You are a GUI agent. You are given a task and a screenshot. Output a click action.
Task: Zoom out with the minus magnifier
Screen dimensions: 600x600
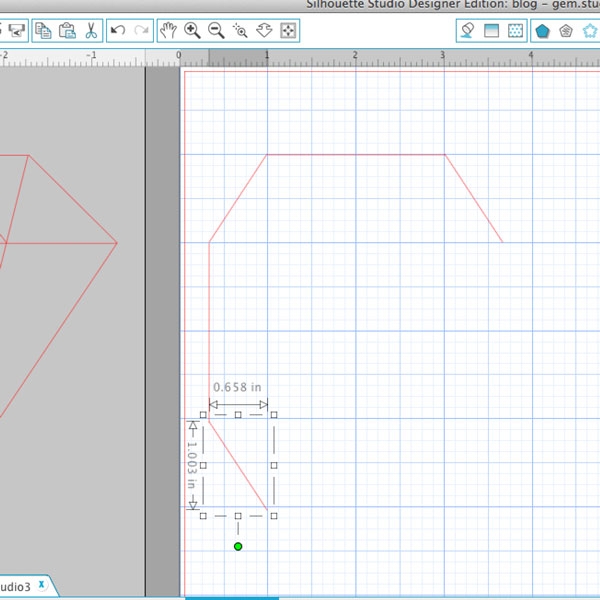(x=216, y=31)
